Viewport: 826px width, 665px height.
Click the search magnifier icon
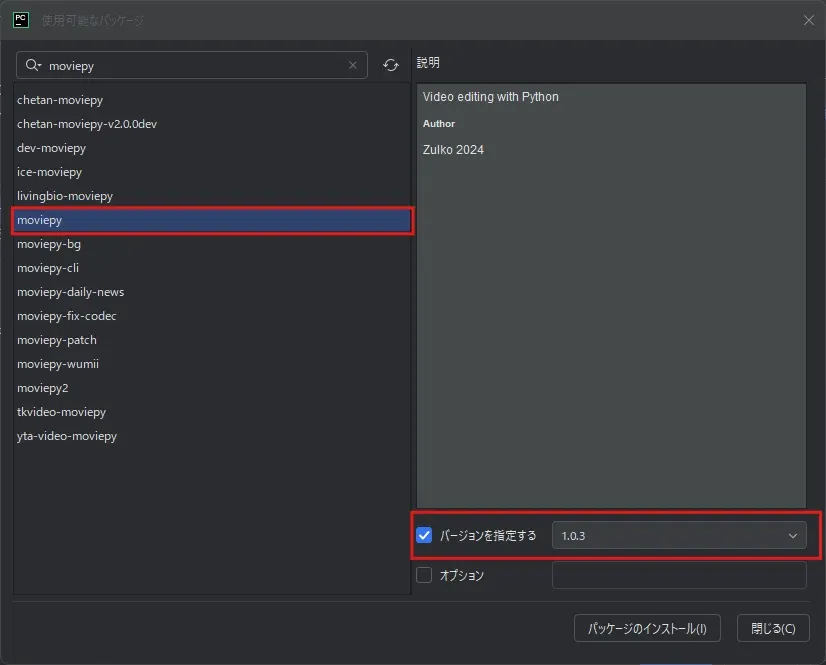tap(33, 65)
